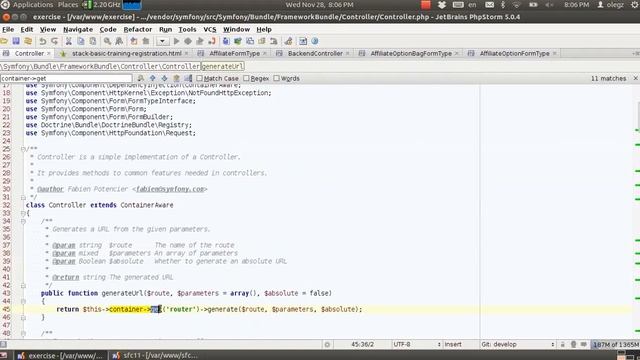
Task: Click the container->get search input field
Action: point(66,78)
